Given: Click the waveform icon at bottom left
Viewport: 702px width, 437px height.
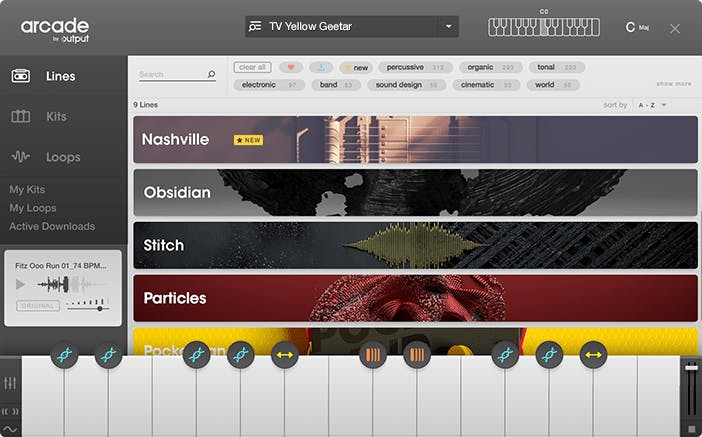Looking at the screenshot, I should click(x=10, y=429).
